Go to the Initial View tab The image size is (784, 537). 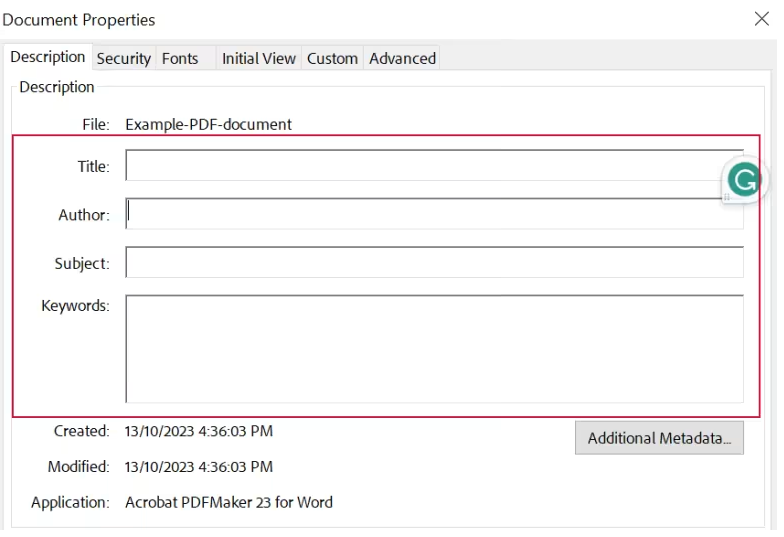click(x=259, y=58)
